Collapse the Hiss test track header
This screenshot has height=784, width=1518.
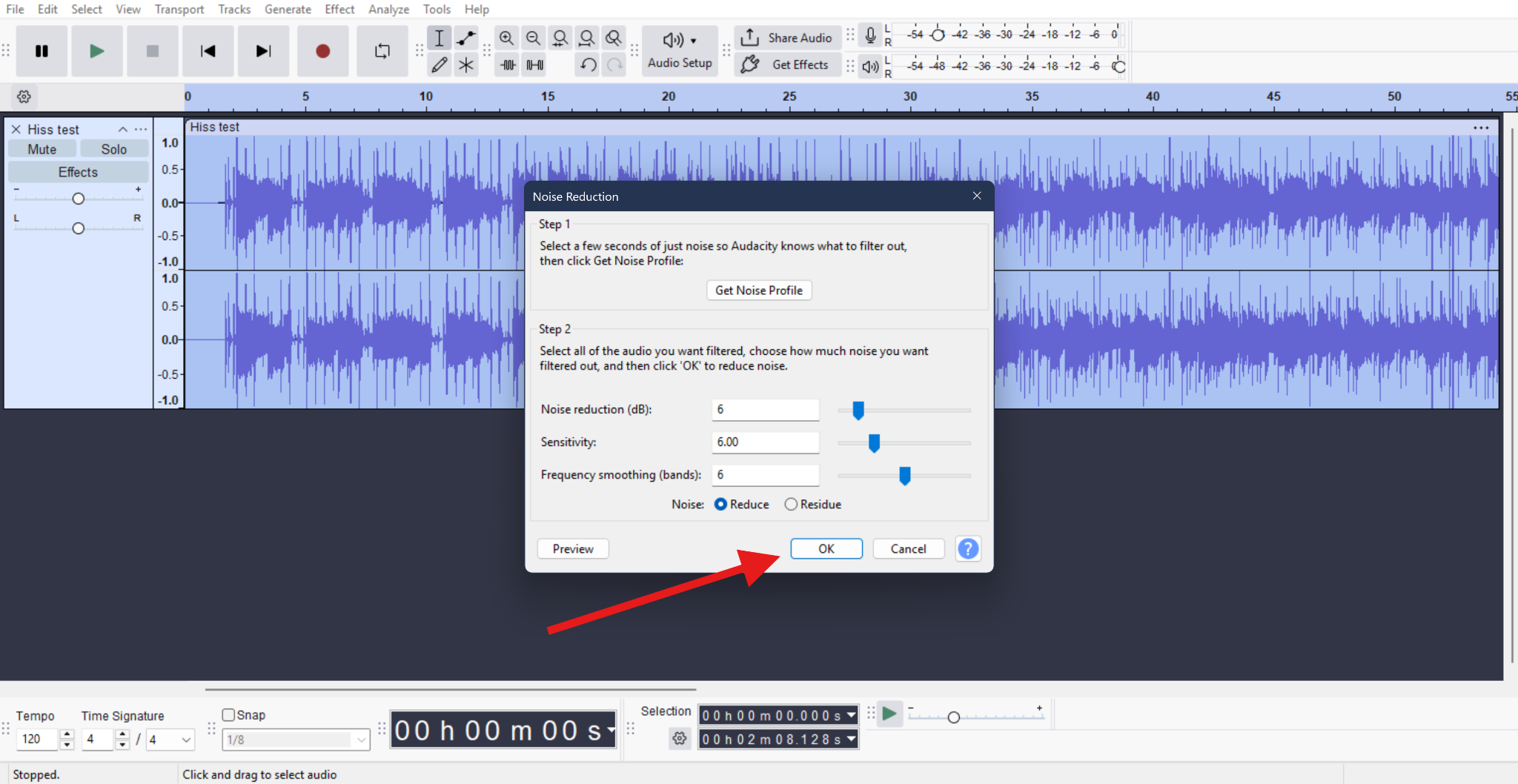pyautogui.click(x=122, y=129)
